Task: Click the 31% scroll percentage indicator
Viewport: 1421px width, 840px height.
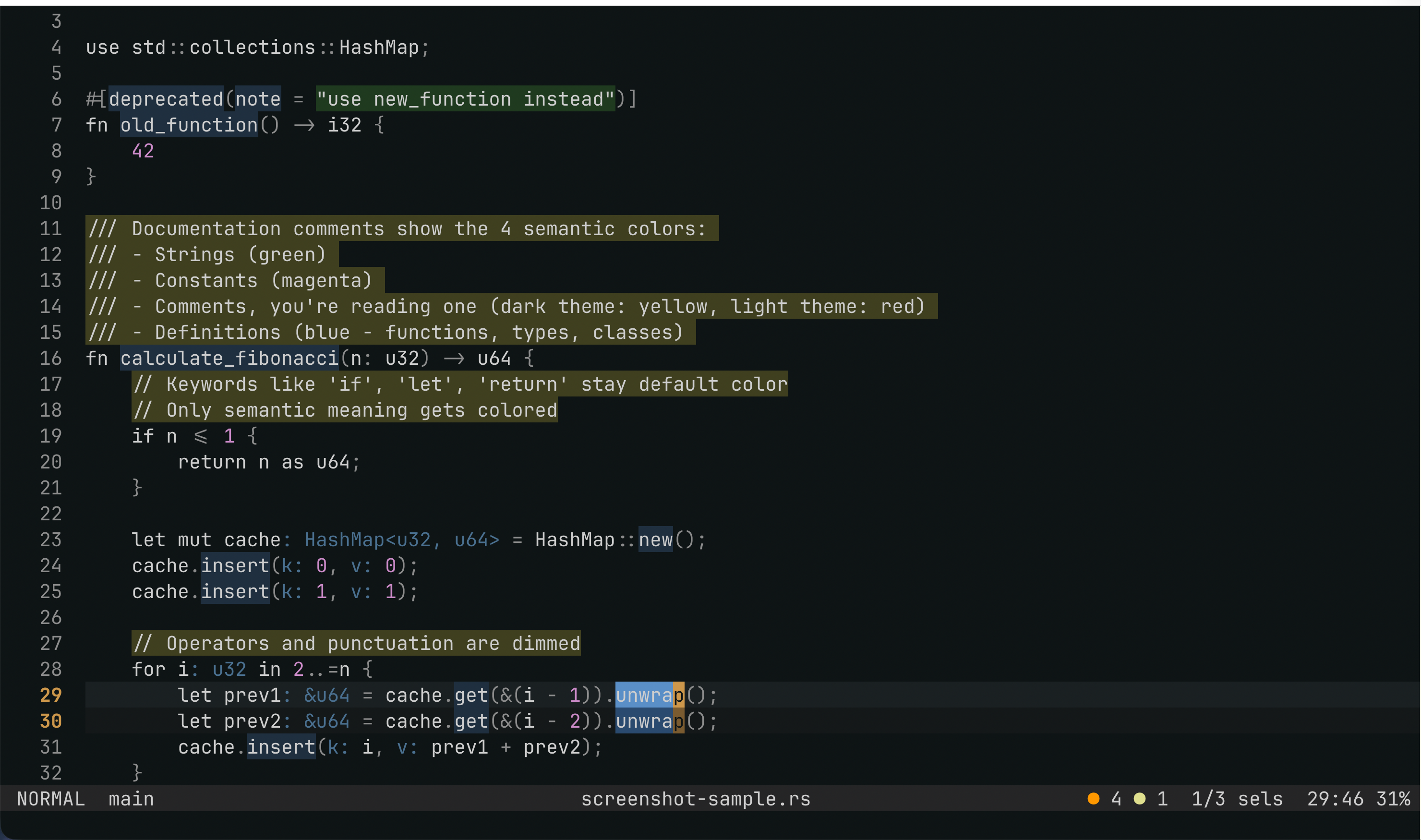Action: (1393, 799)
